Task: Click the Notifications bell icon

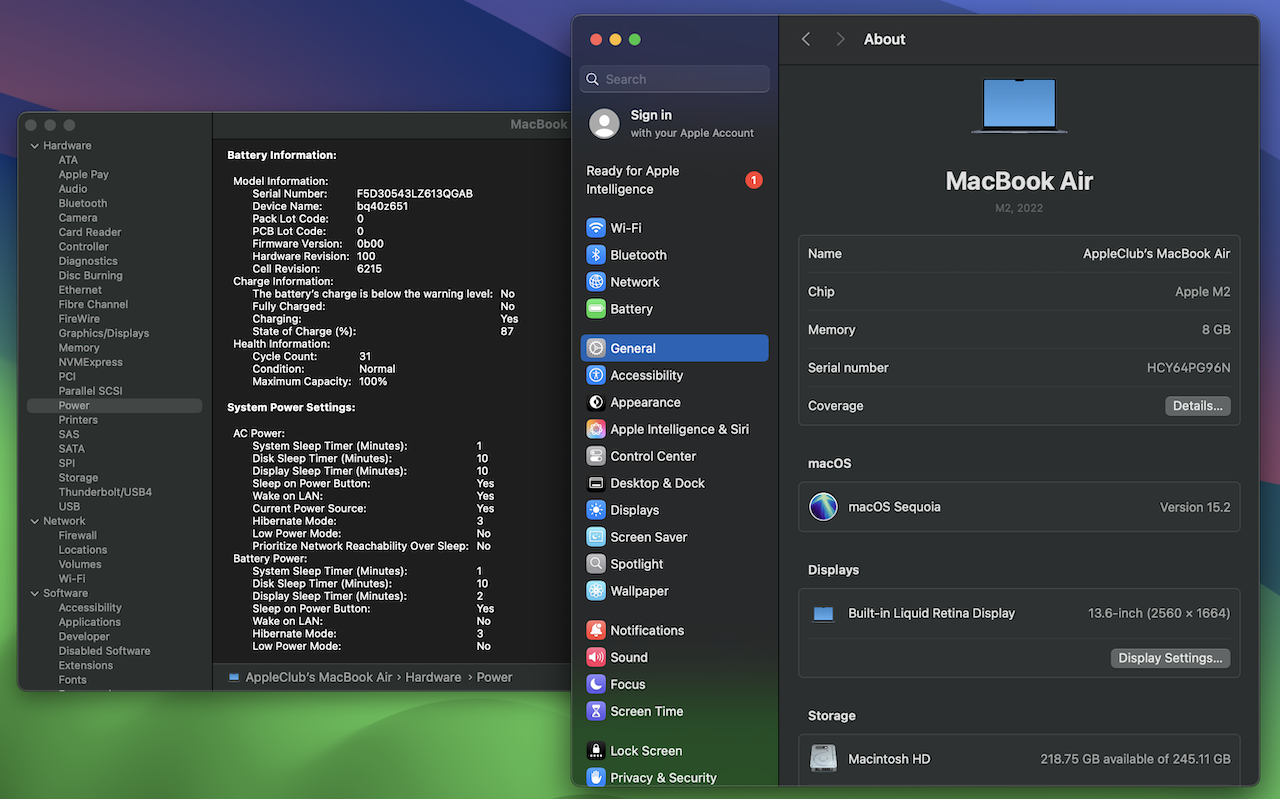Action: [596, 630]
